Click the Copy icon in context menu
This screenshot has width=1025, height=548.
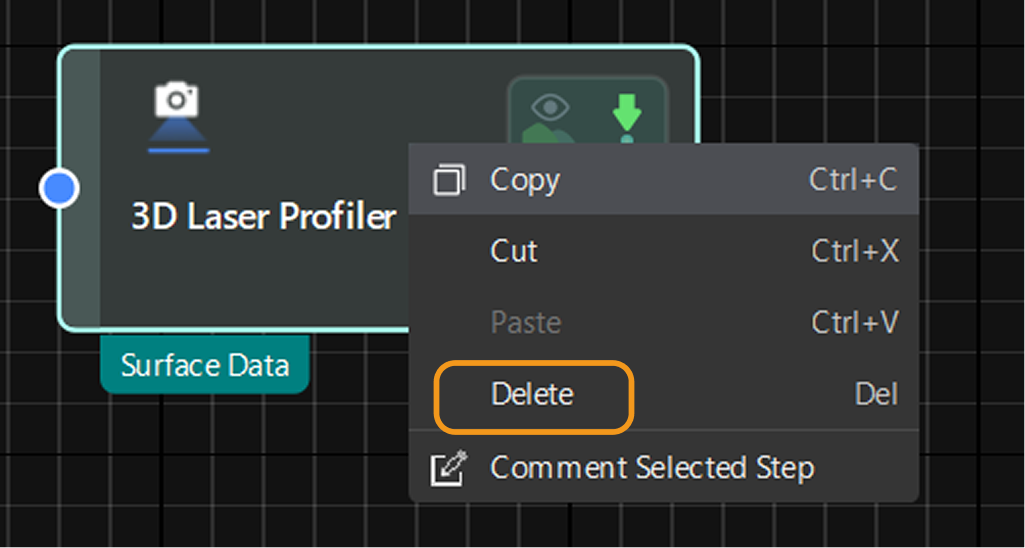coord(448,181)
